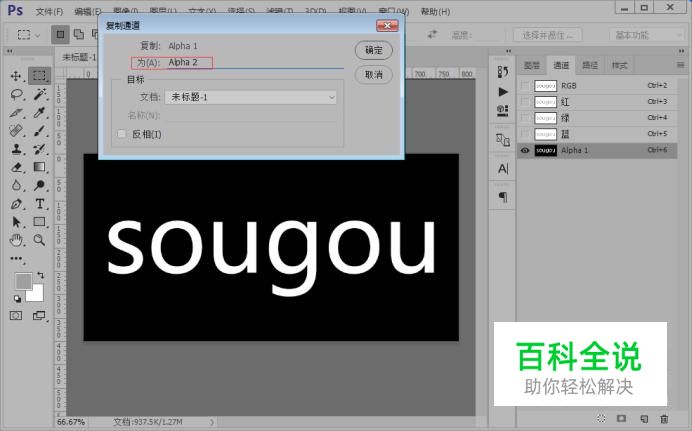Image resolution: width=692 pixels, height=431 pixels.
Task: Show the 蓝 channel visibility box
Action: pos(525,134)
